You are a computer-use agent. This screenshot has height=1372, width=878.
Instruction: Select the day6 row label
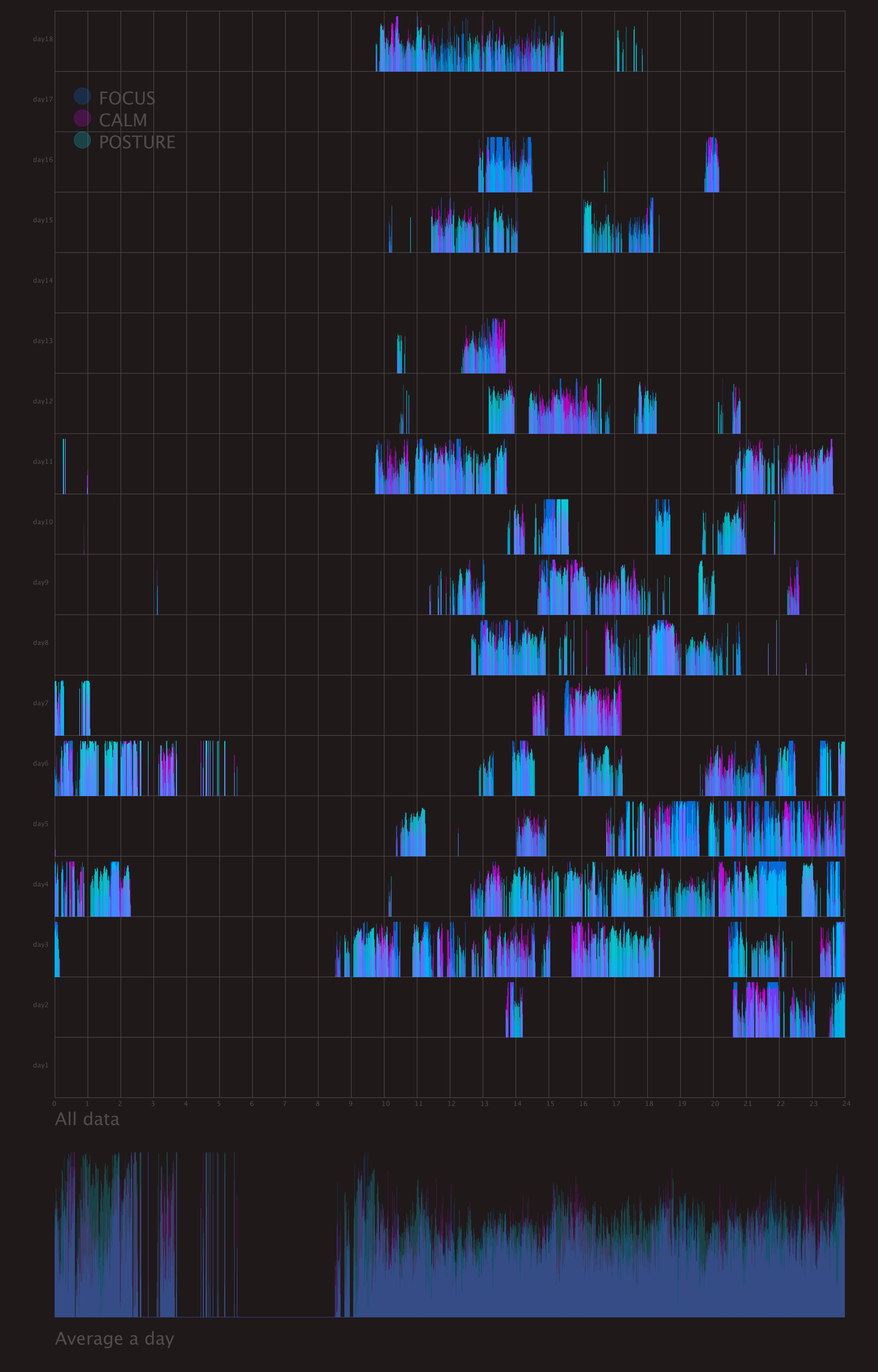(x=40, y=763)
